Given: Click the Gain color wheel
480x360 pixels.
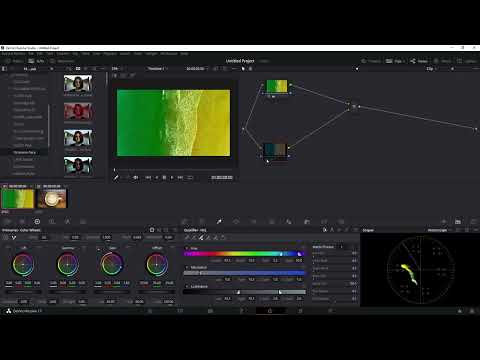Looking at the screenshot, I should [112, 264].
